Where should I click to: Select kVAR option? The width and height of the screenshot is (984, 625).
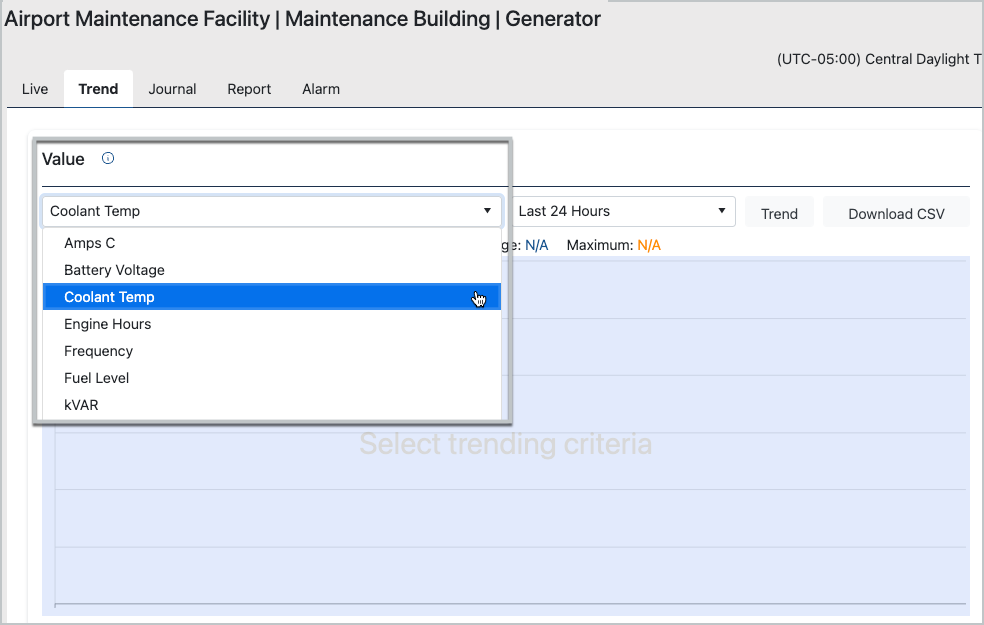point(81,405)
